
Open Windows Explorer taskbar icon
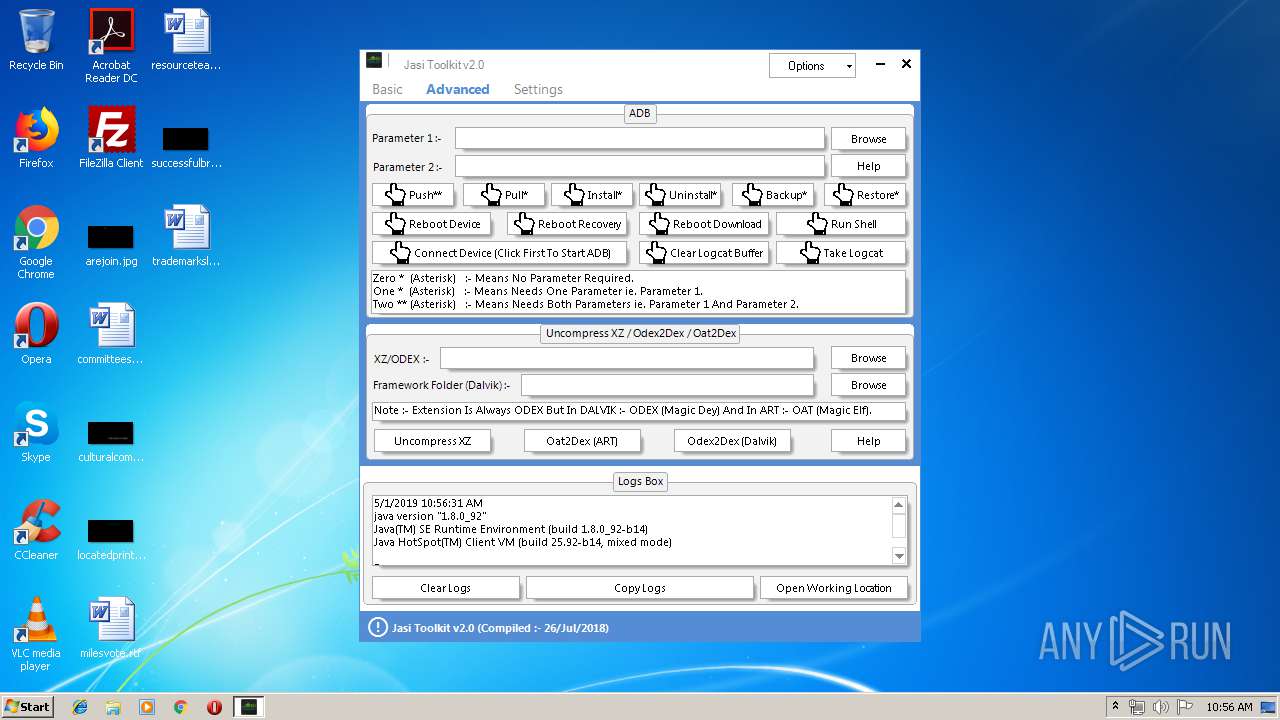(113, 707)
